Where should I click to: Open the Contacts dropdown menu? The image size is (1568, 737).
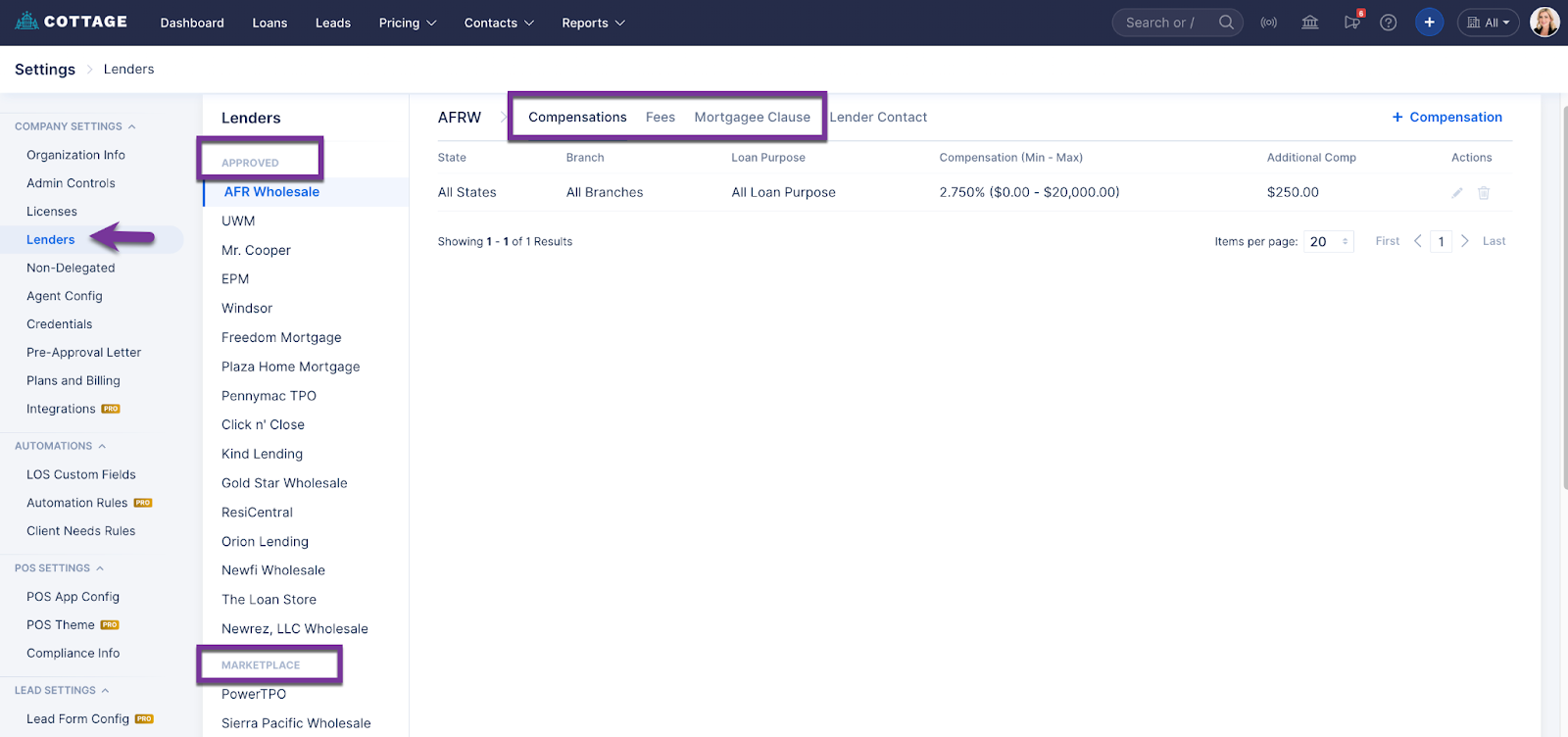[499, 23]
